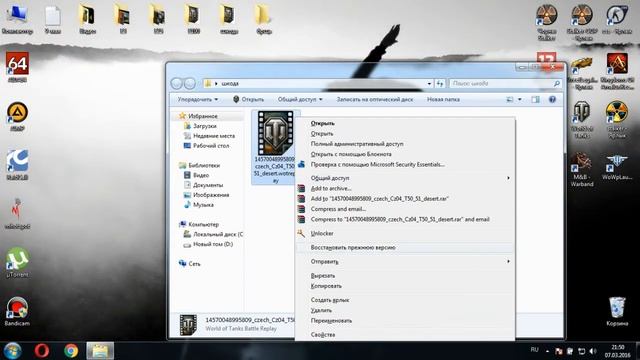This screenshot has height=360, width=640.
Task: Launch the red A game shortcut
Action: click(x=617, y=71)
